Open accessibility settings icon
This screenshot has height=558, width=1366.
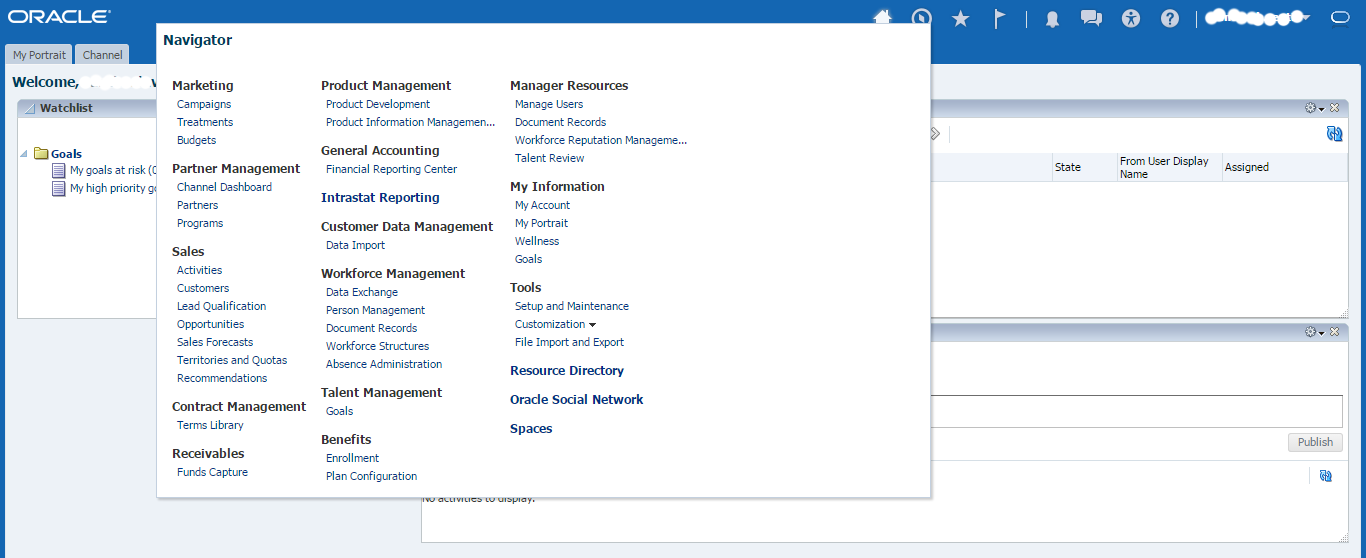[1131, 18]
